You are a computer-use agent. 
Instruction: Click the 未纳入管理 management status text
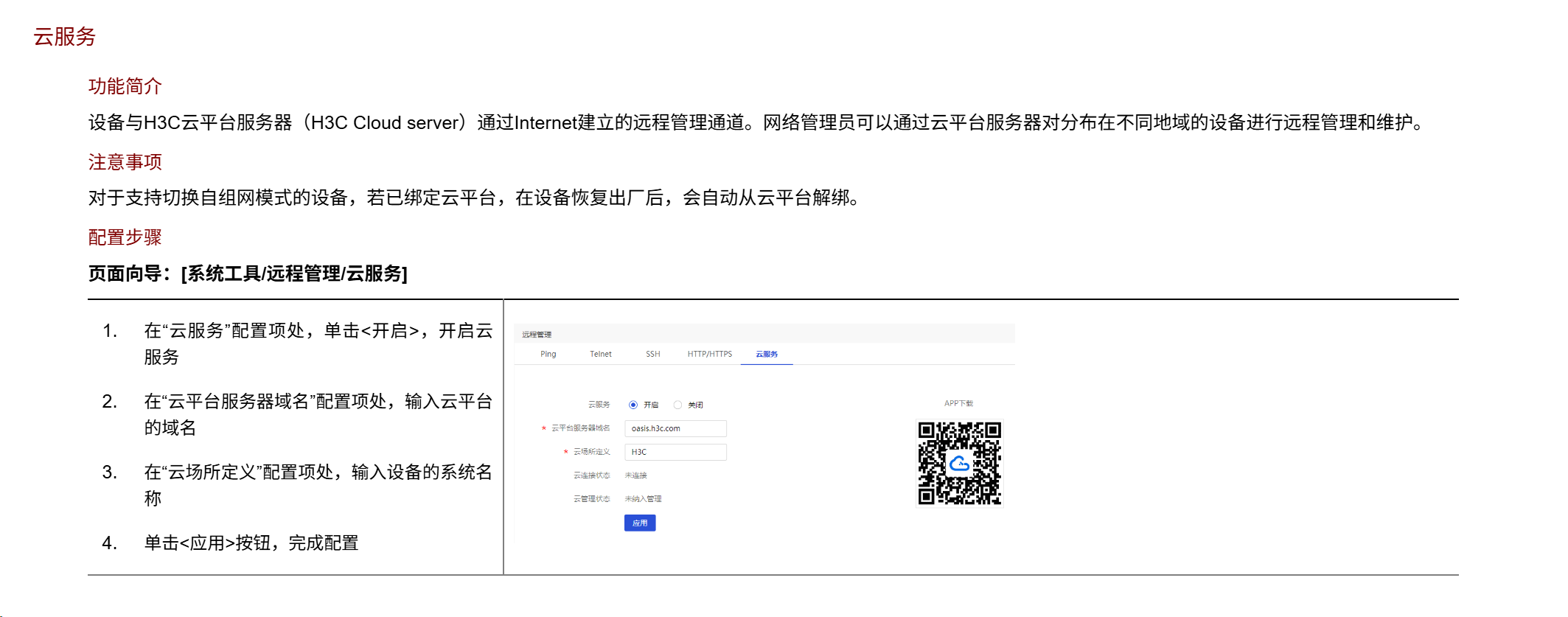643,499
